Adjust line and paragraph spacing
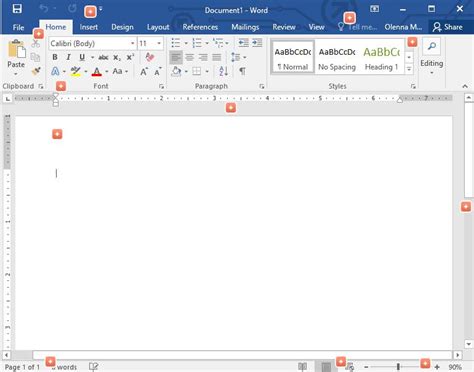 [x=236, y=57]
